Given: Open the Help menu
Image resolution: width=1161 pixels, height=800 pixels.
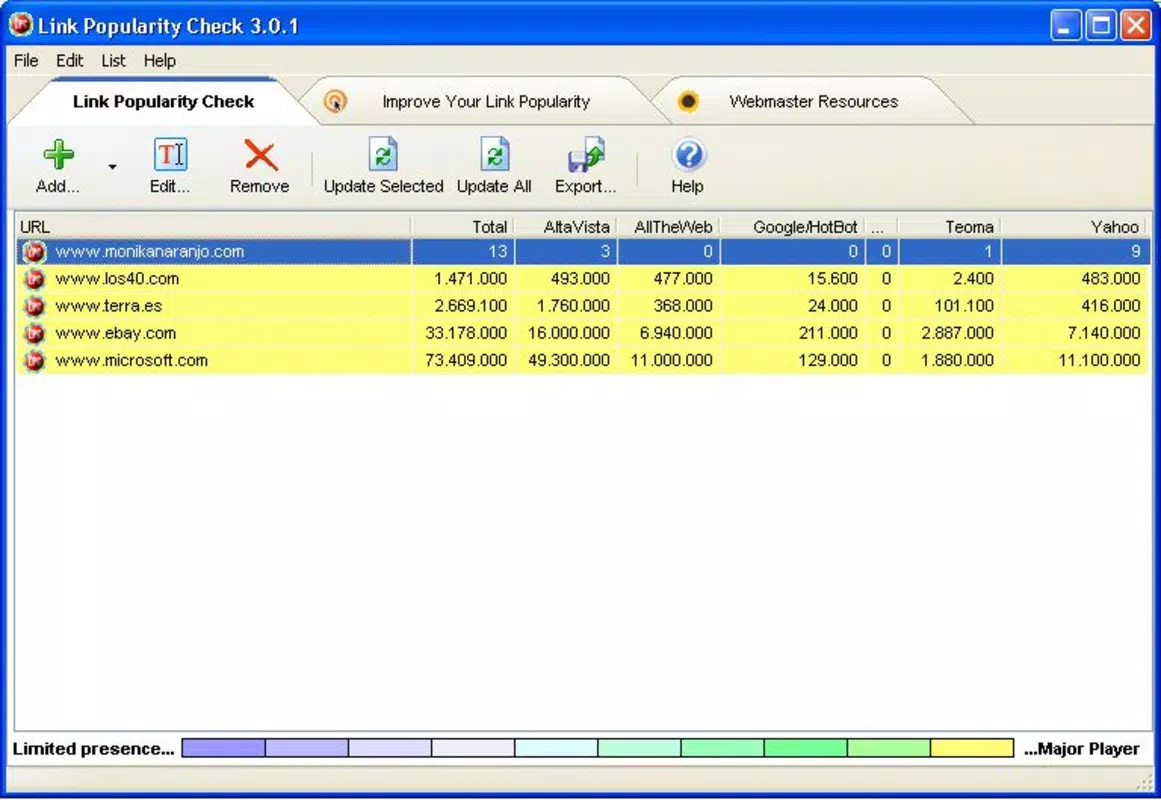Looking at the screenshot, I should click(159, 61).
